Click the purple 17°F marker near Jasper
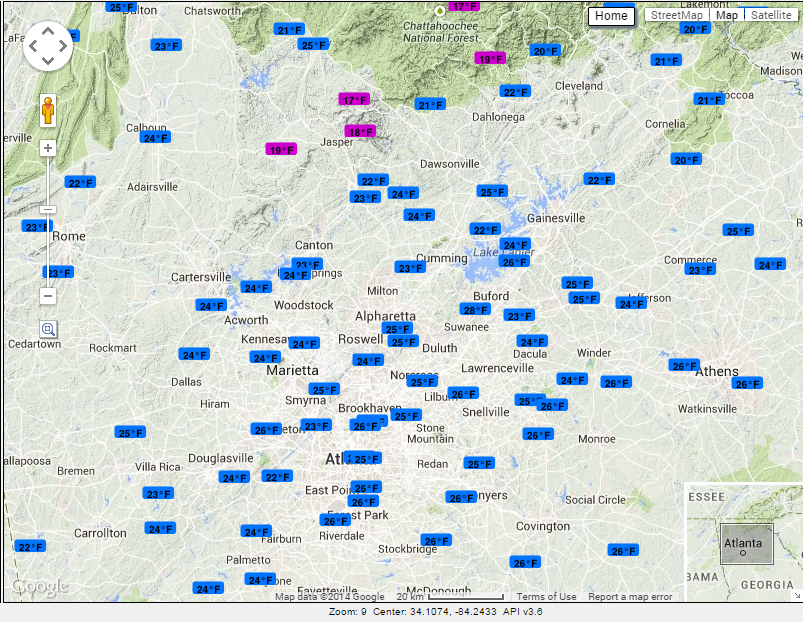 [354, 100]
